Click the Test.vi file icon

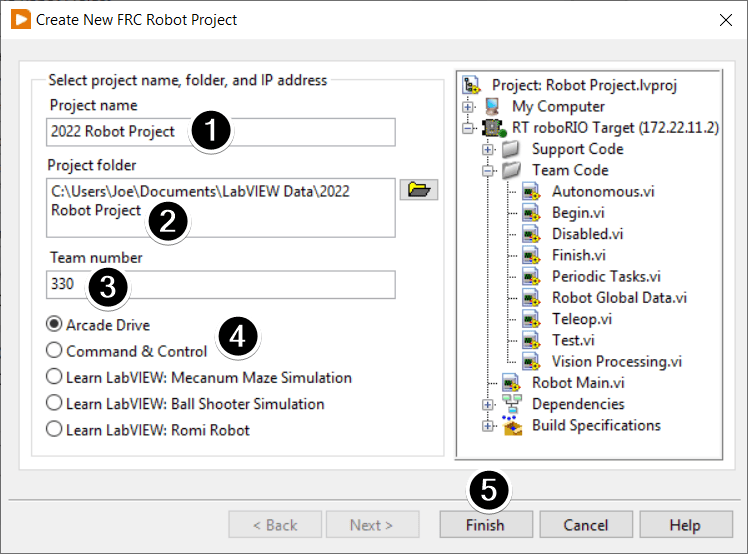click(531, 340)
